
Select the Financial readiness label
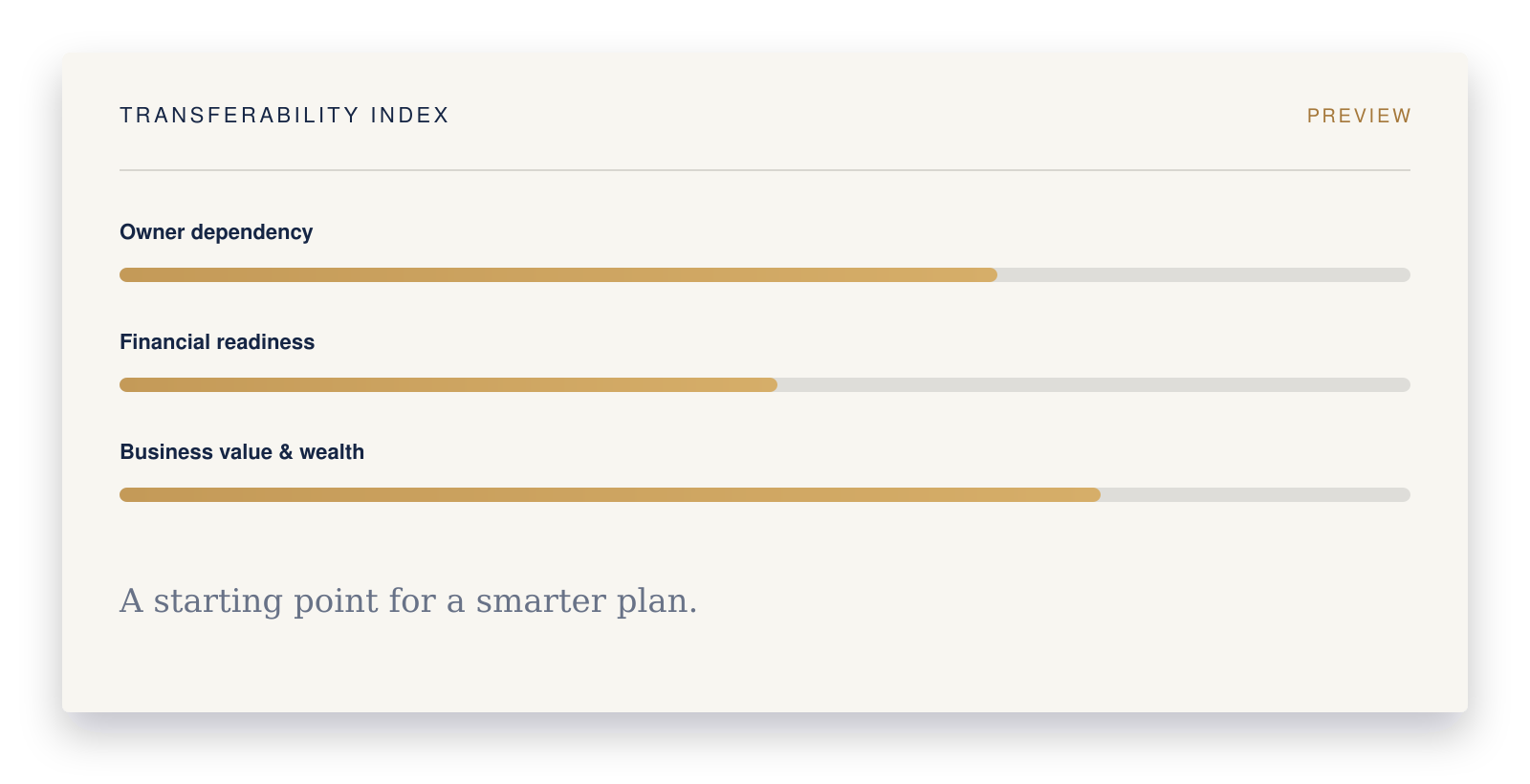pos(217,342)
